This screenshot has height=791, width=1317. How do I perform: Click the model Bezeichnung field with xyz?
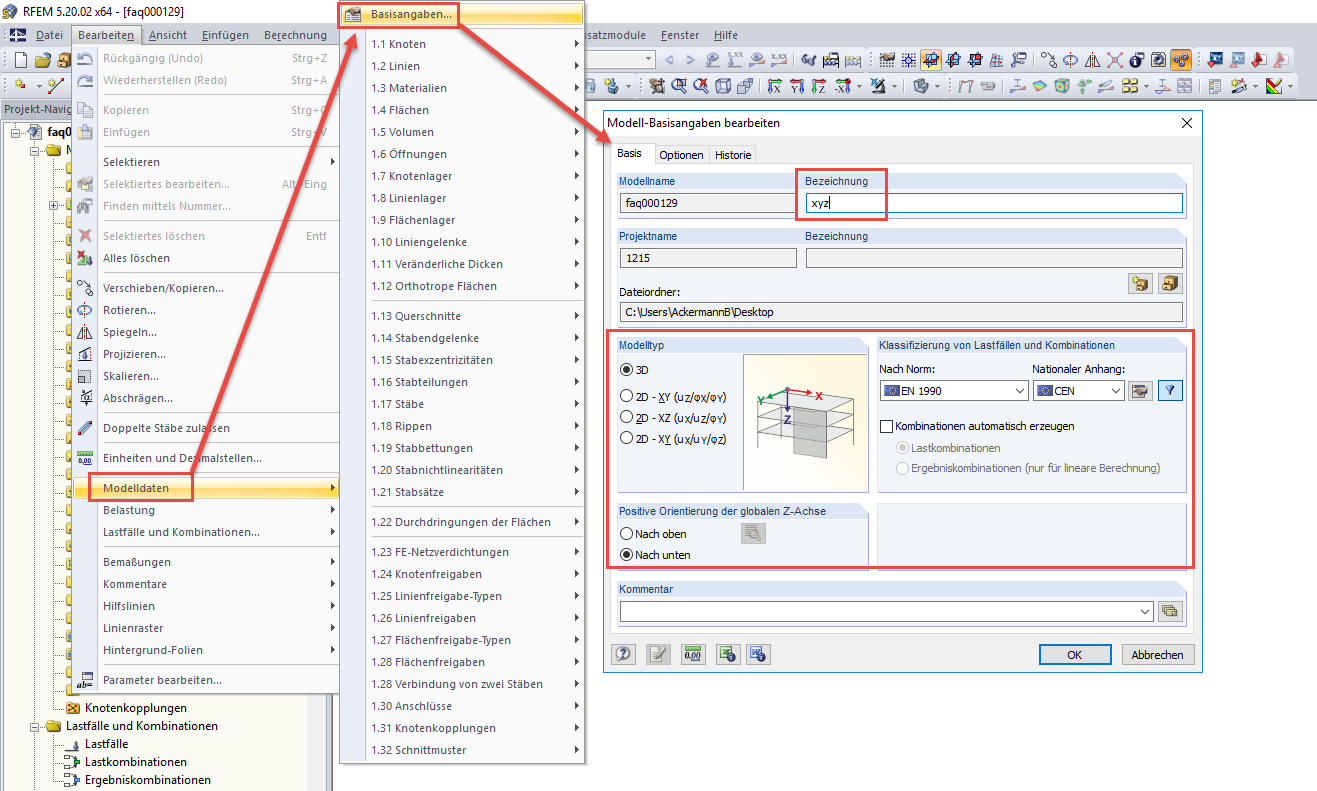click(x=994, y=203)
